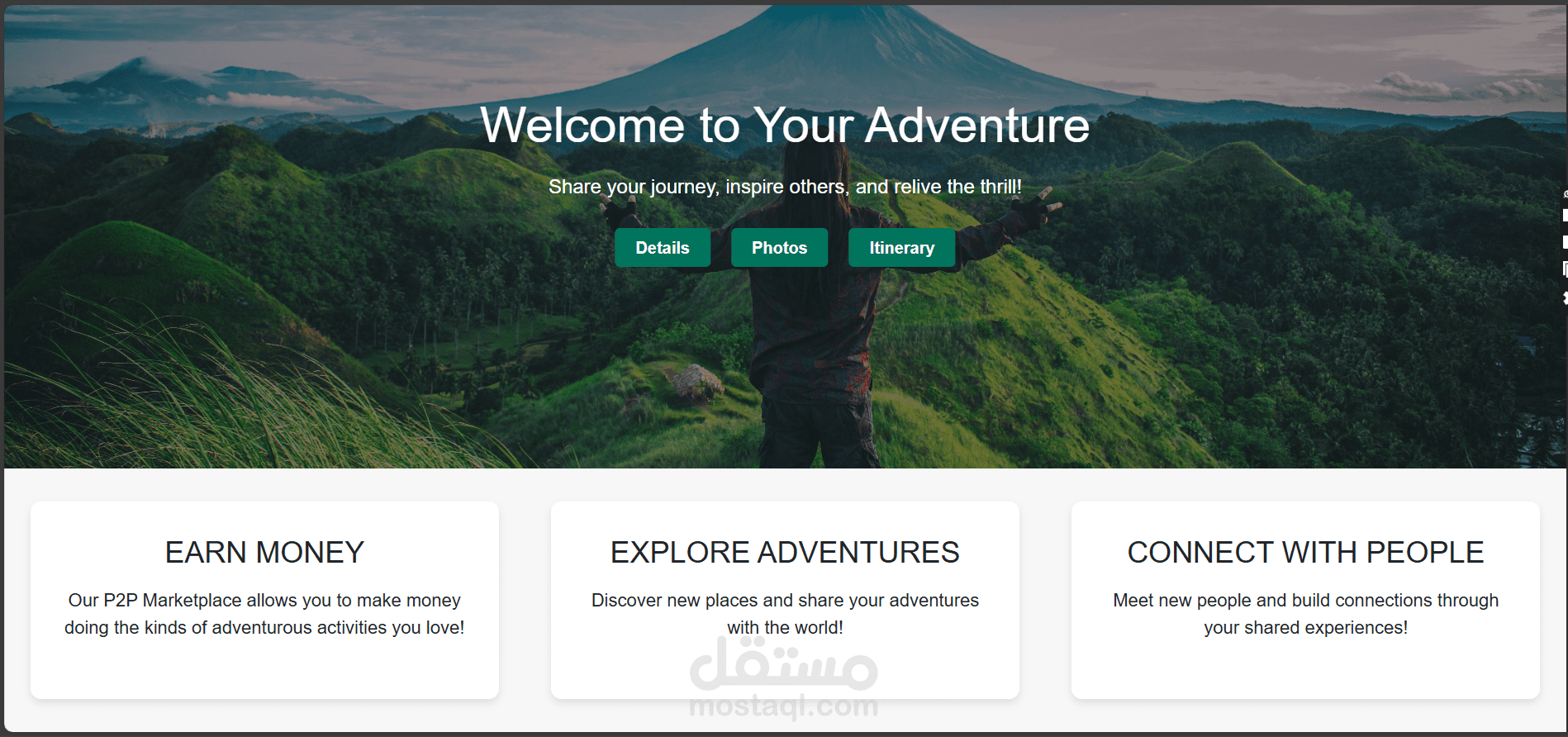This screenshot has height=737, width=1568.
Task: Click the 'Discover new places' description text
Action: click(785, 614)
